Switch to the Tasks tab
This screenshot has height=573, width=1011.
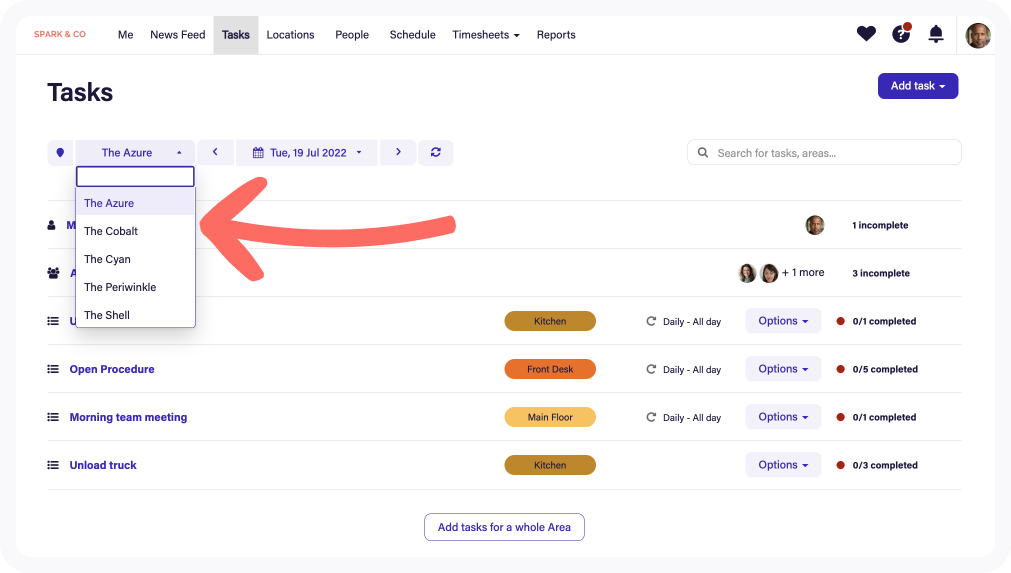(x=236, y=35)
